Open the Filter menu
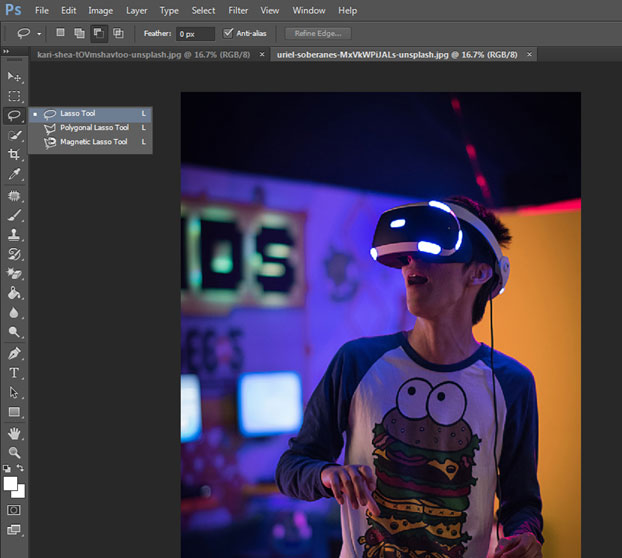Image resolution: width=622 pixels, height=558 pixels. [x=238, y=10]
